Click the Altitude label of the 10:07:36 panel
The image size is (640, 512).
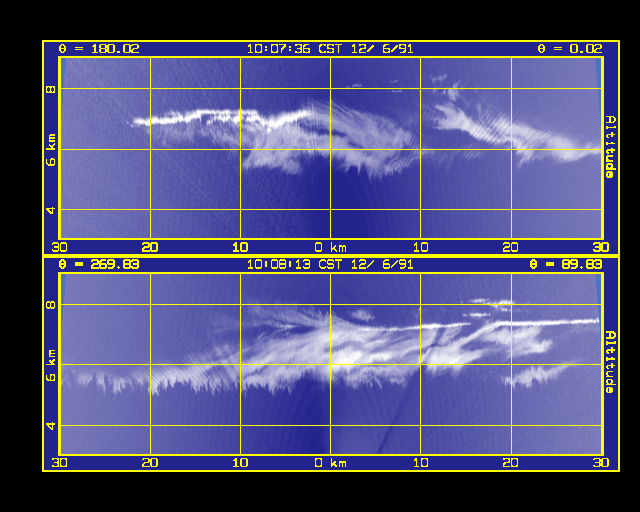point(610,147)
